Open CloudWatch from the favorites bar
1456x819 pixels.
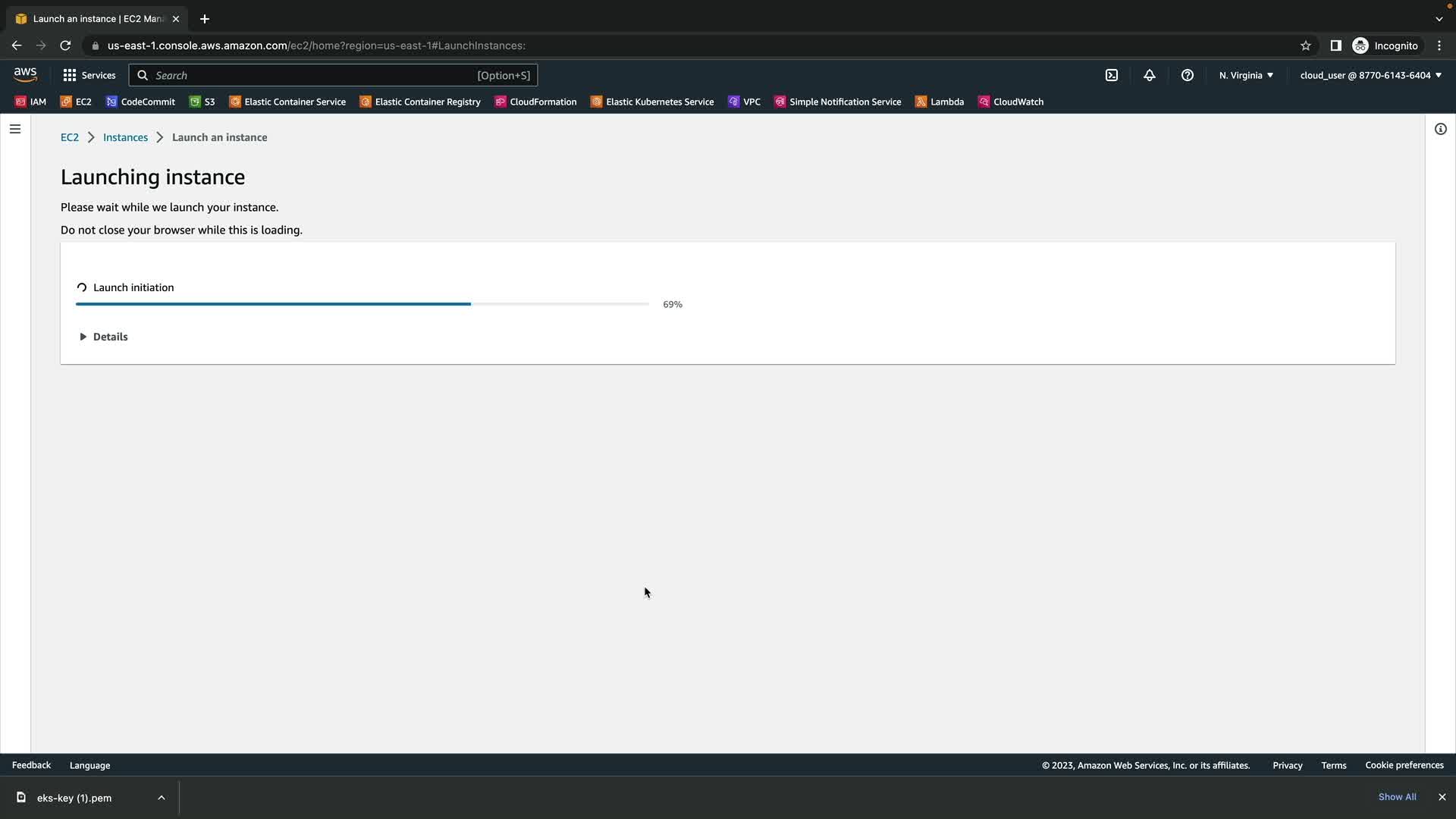pos(1011,102)
